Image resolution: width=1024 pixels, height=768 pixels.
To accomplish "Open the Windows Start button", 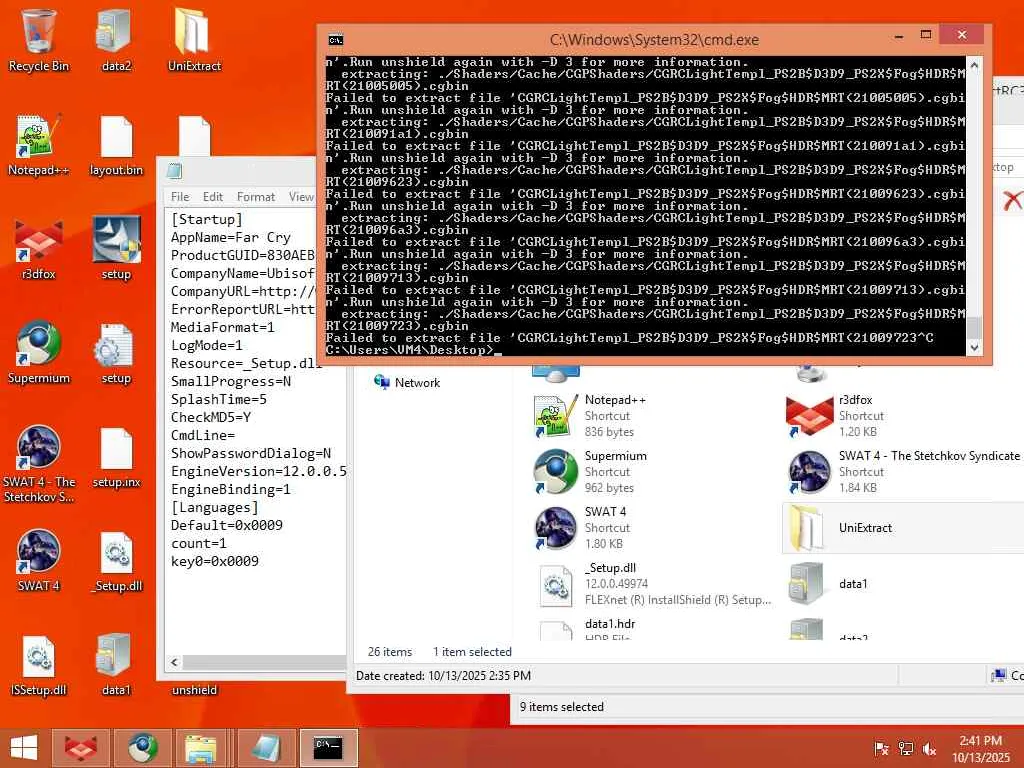I will [24, 747].
